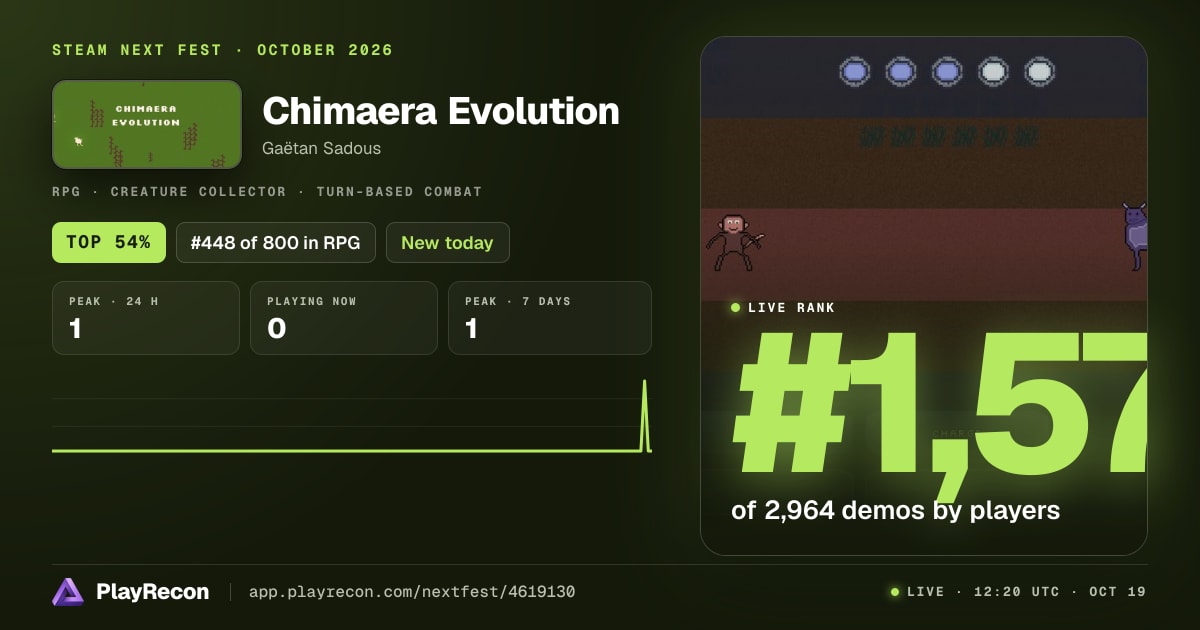Click the third blue orb in screenshot
This screenshot has height=630, width=1200.
pyautogui.click(x=947, y=71)
